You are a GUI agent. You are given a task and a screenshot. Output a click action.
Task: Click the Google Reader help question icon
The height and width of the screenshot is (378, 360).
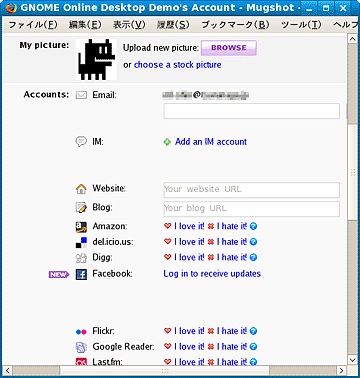(253, 347)
